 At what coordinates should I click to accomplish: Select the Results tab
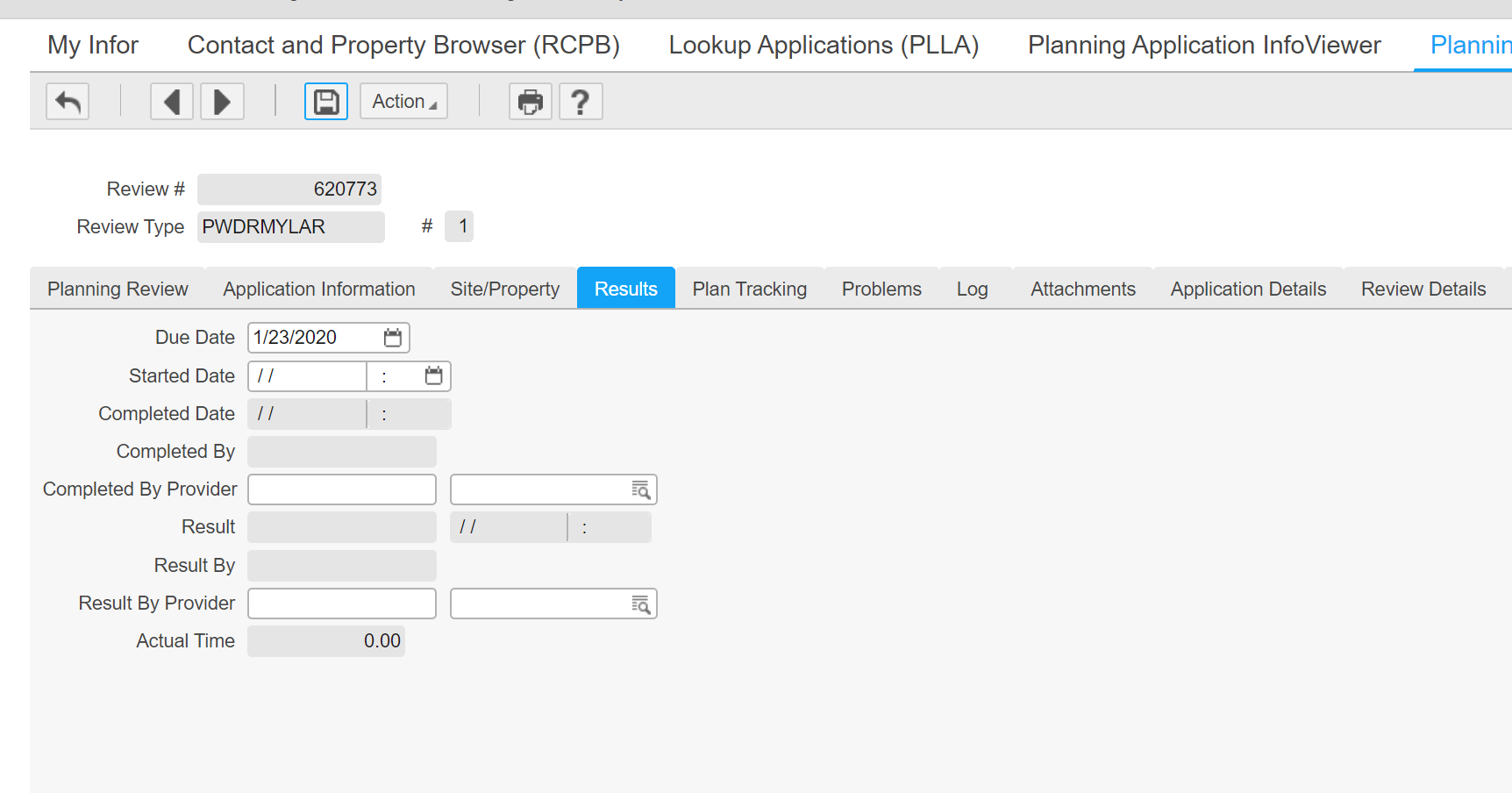click(x=626, y=289)
